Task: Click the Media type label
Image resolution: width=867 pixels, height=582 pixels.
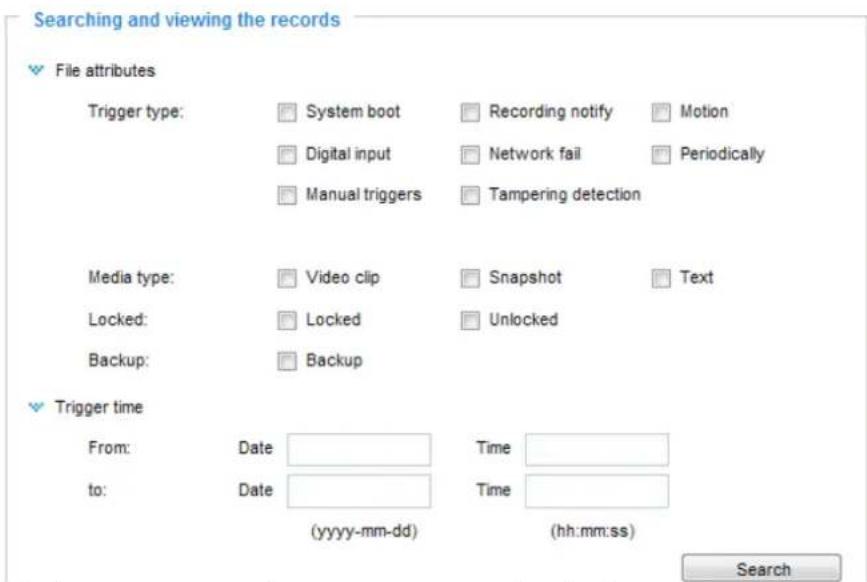Action: pyautogui.click(x=131, y=277)
